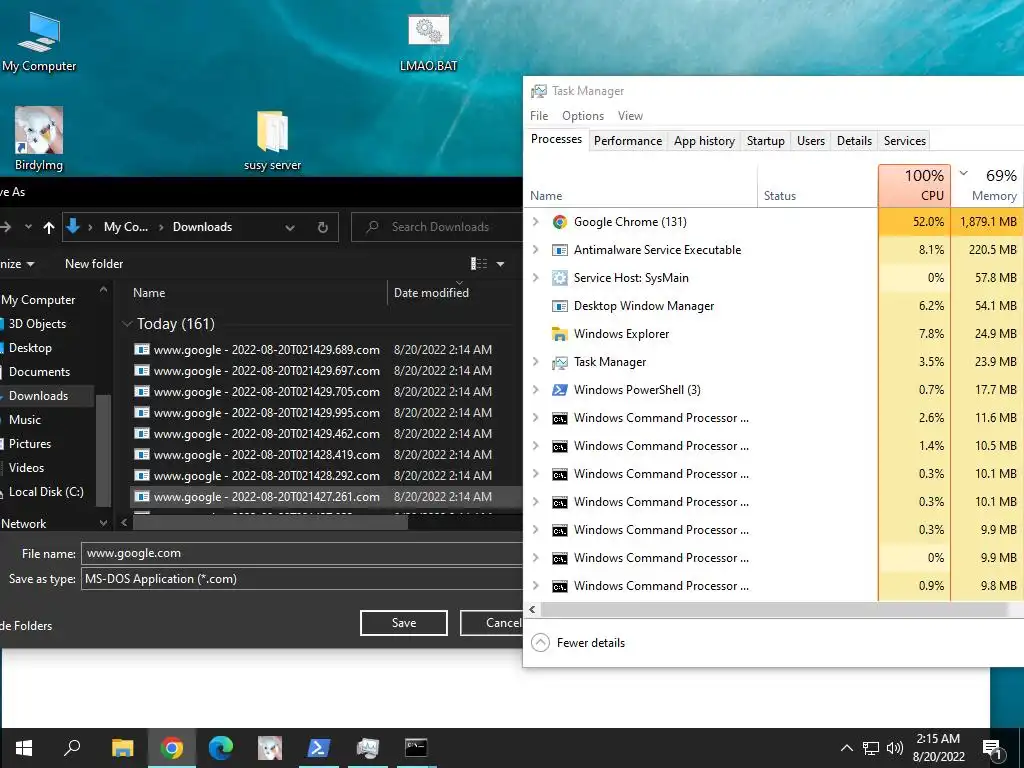Switch to Task Manager taskbar icon
Screen dimensions: 1024x768
pos(367,748)
